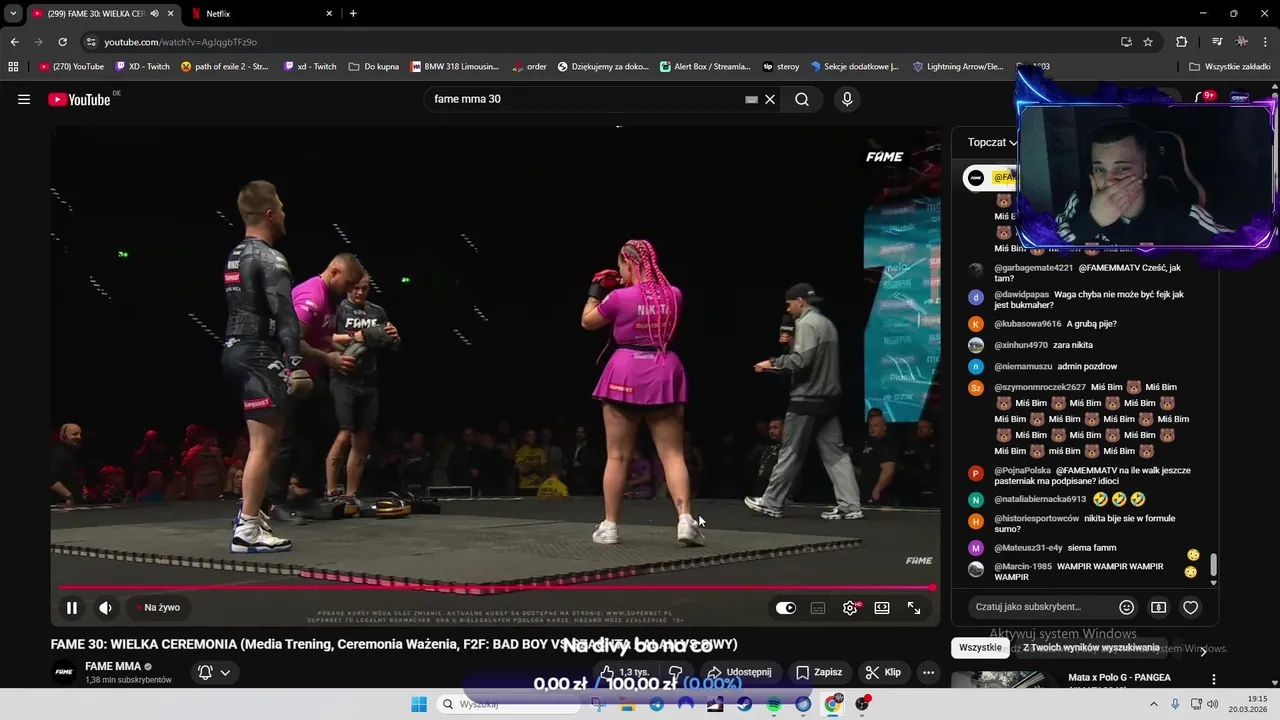The image size is (1280, 720).
Task: Enter fullscreen mode
Action: tap(914, 607)
